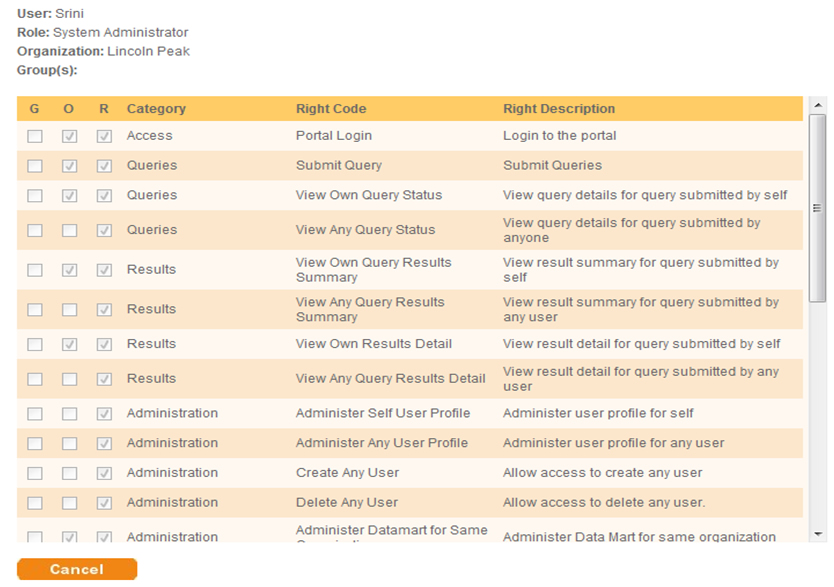Screen dimensions: 834x587
Task: Toggle R checkbox for View Own Query Status
Action: tap(103, 196)
